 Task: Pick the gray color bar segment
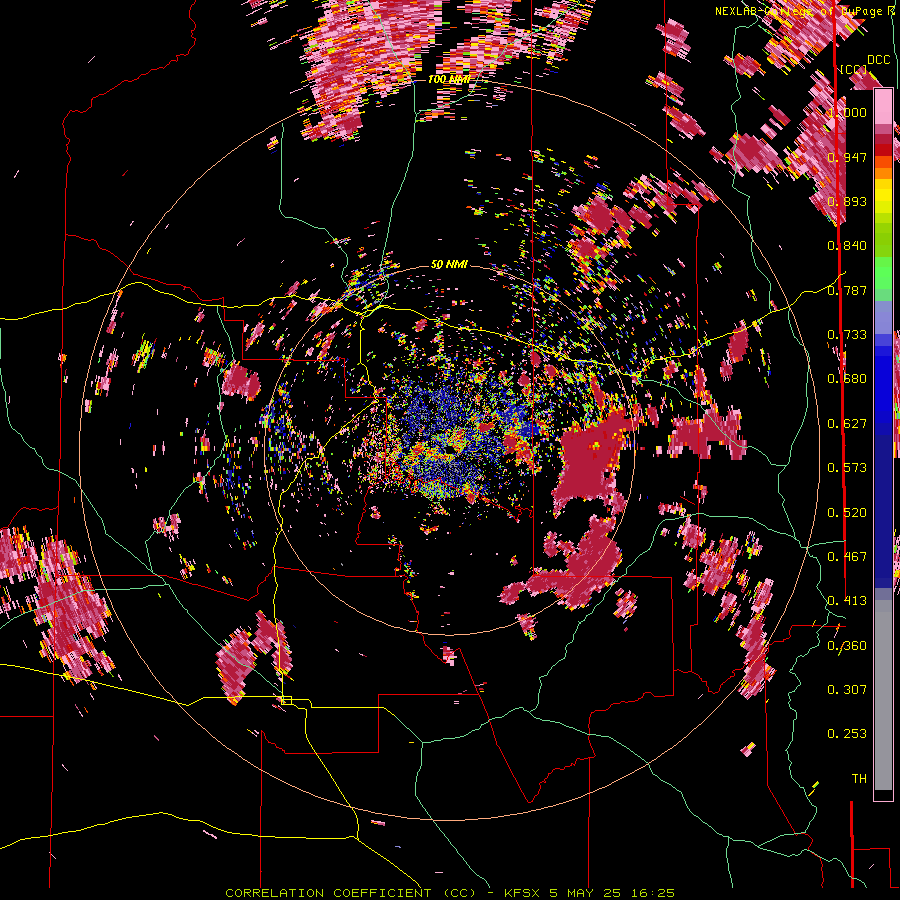[x=883, y=695]
